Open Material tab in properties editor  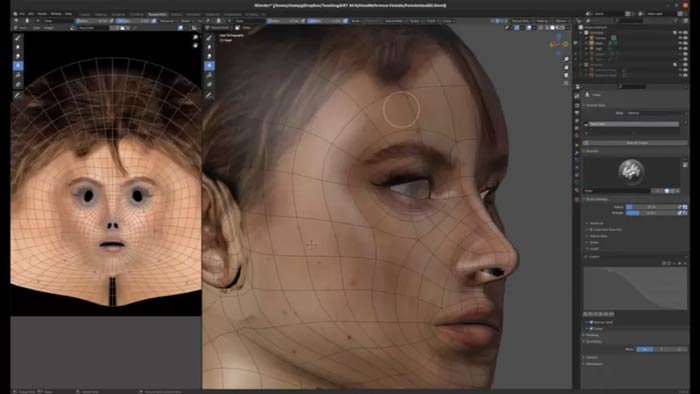(x=577, y=190)
